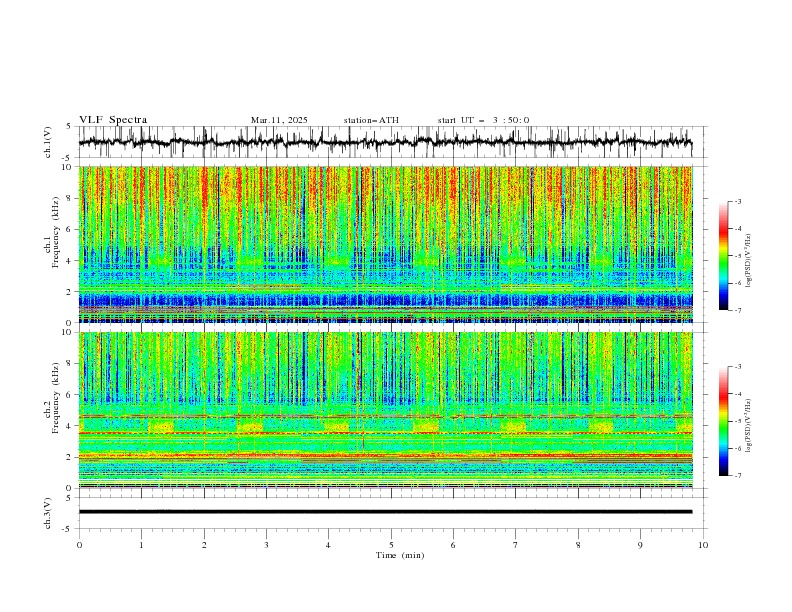Click inside the ch.2 spectrogram panel
Image resolution: width=792 pixels, height=612 pixels.
pyautogui.click(x=385, y=410)
